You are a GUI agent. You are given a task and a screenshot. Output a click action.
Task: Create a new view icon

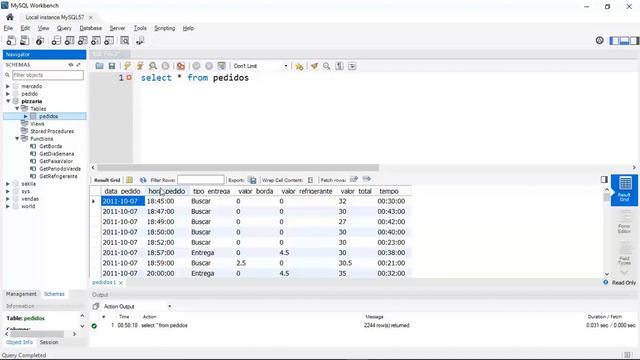pyautogui.click(x=82, y=40)
